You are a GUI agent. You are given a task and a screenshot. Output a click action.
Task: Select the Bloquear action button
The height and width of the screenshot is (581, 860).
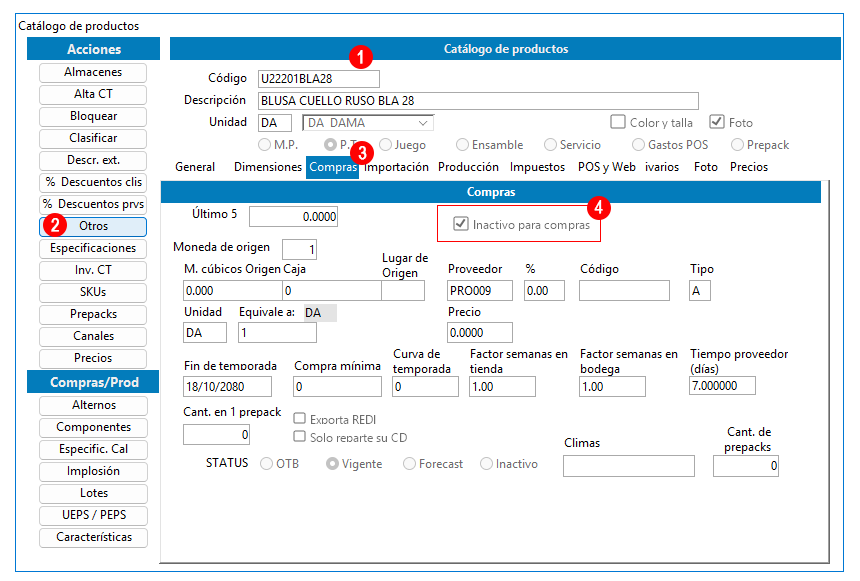(93, 116)
